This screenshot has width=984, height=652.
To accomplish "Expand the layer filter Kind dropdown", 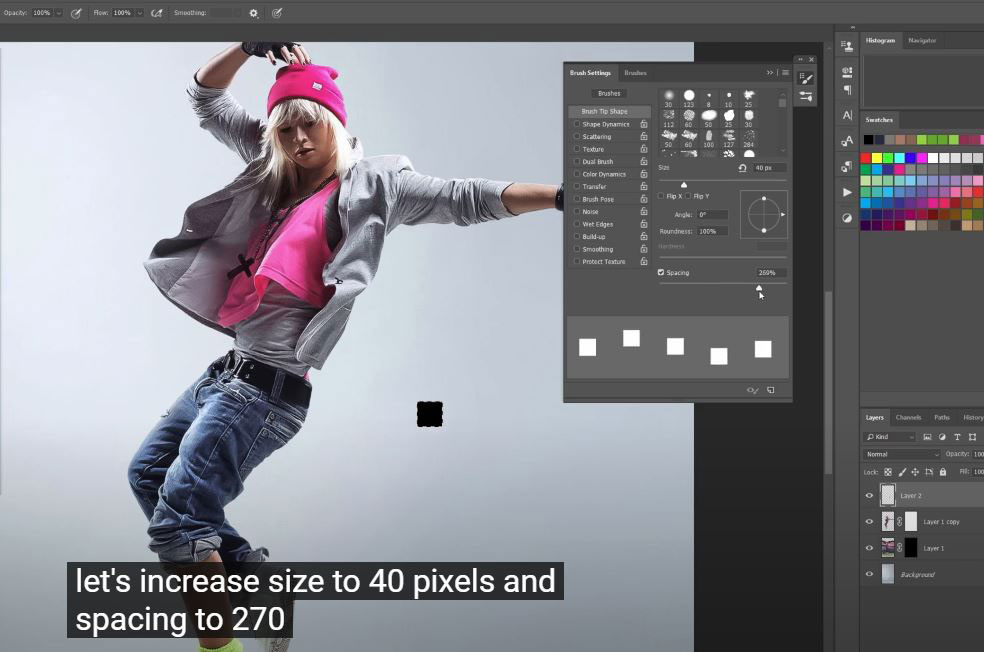I will (890, 437).
